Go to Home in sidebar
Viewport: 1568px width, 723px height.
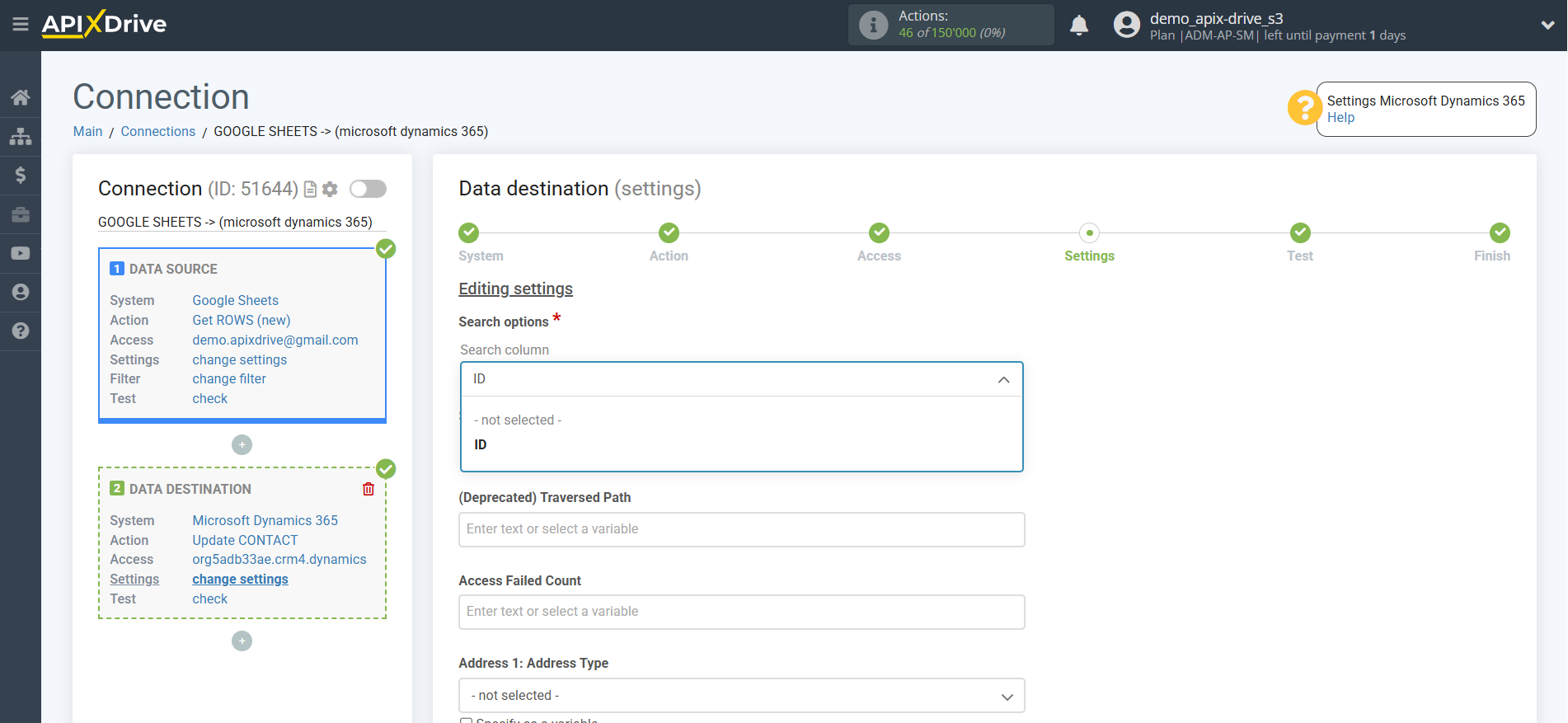click(x=21, y=97)
